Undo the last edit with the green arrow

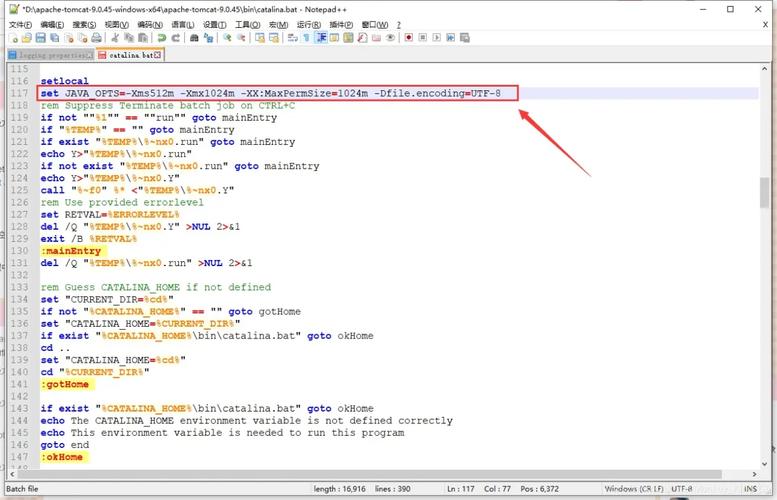(162, 38)
